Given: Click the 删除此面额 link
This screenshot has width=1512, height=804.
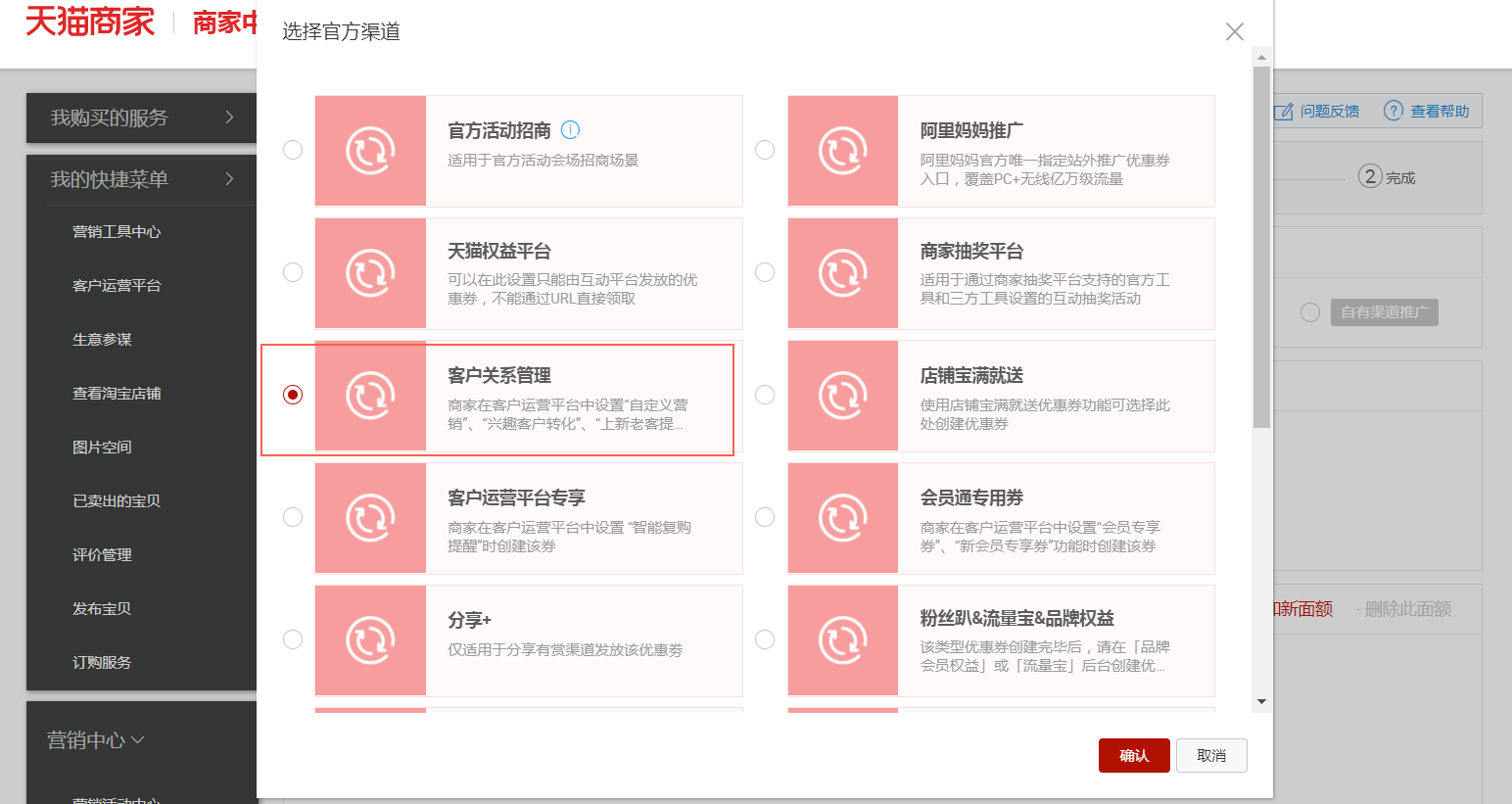Looking at the screenshot, I should point(1403,609).
